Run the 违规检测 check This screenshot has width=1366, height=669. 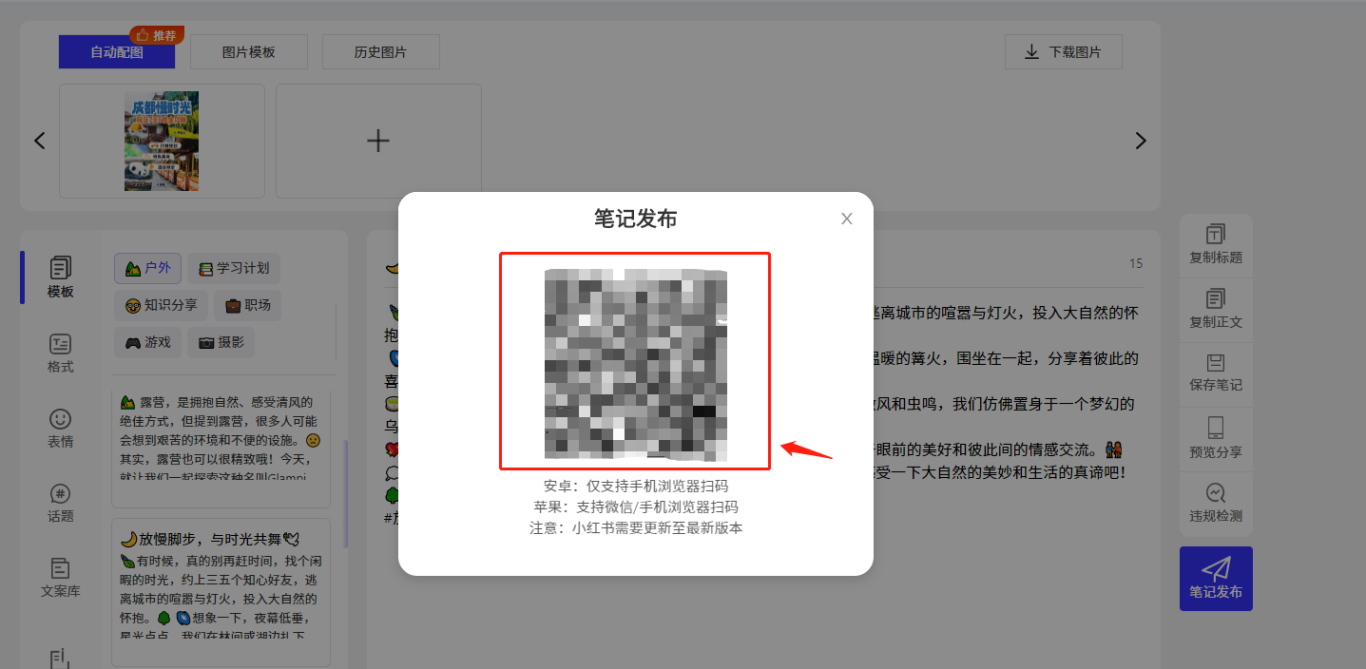click(1215, 503)
